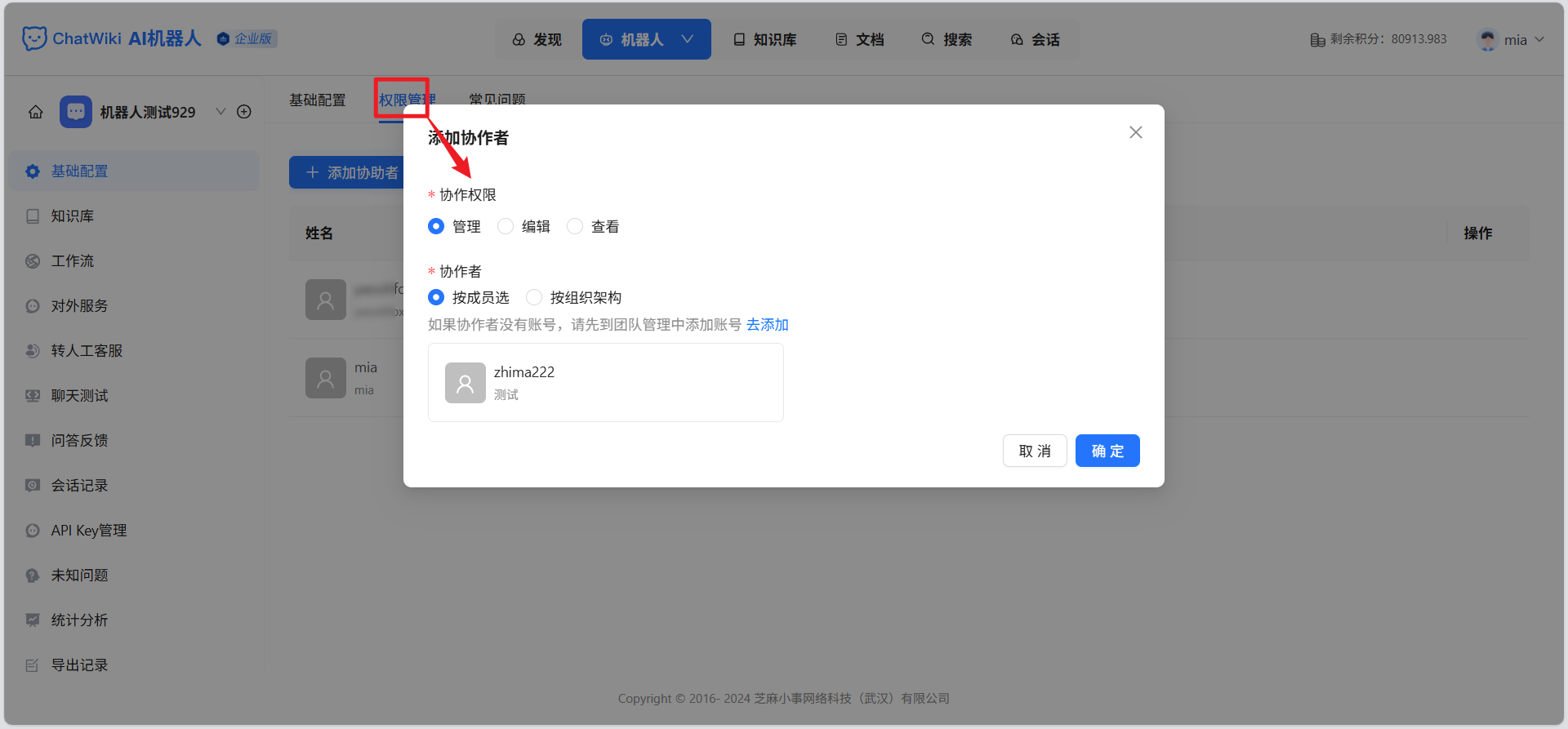Select the 按组织架构 radio option

click(534, 297)
